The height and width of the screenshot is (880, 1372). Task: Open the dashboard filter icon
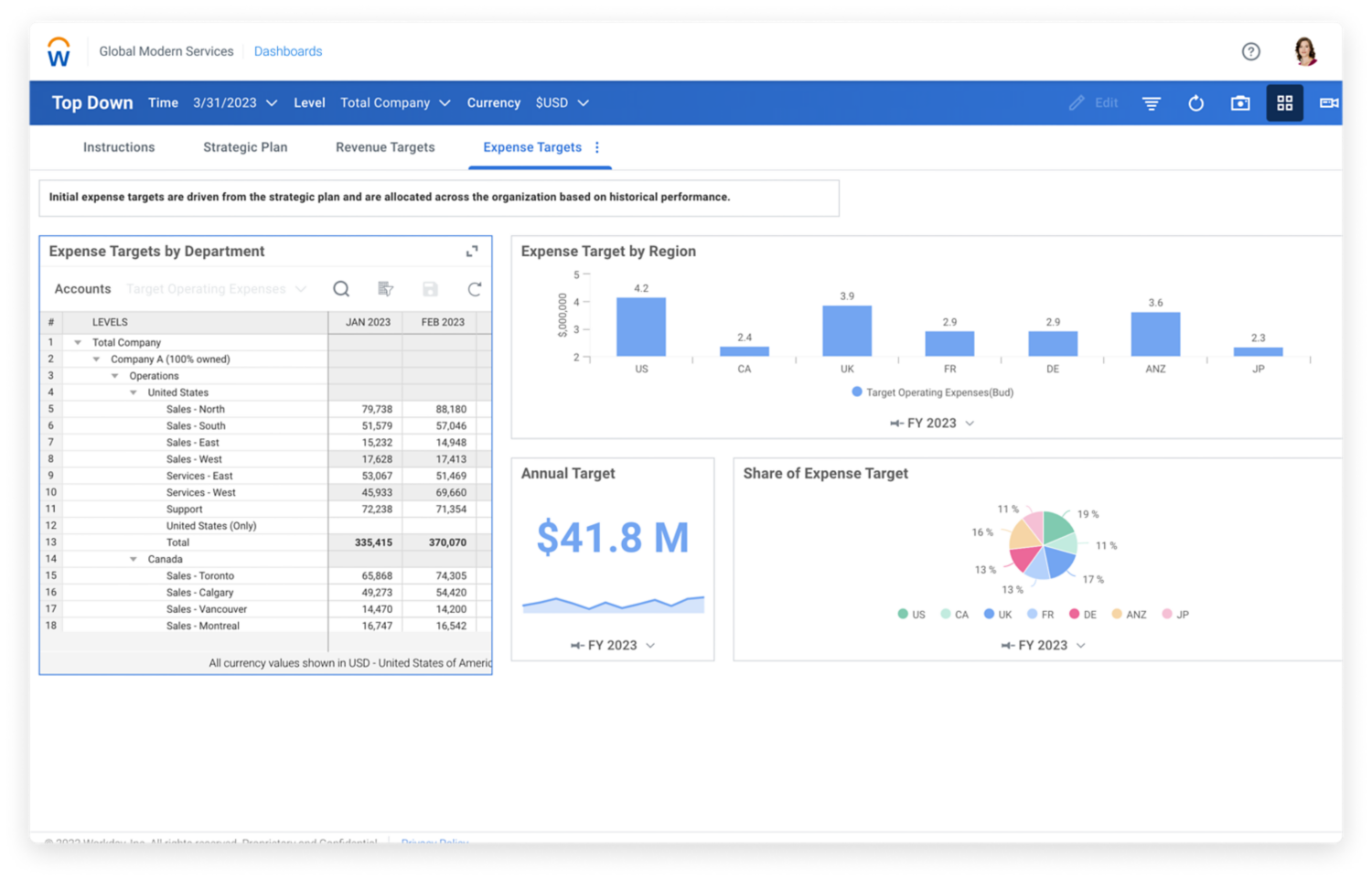point(1151,102)
